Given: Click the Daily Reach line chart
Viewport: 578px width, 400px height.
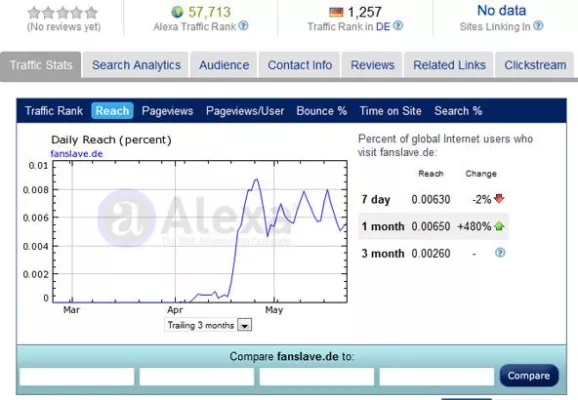Looking at the screenshot, I should [200, 232].
